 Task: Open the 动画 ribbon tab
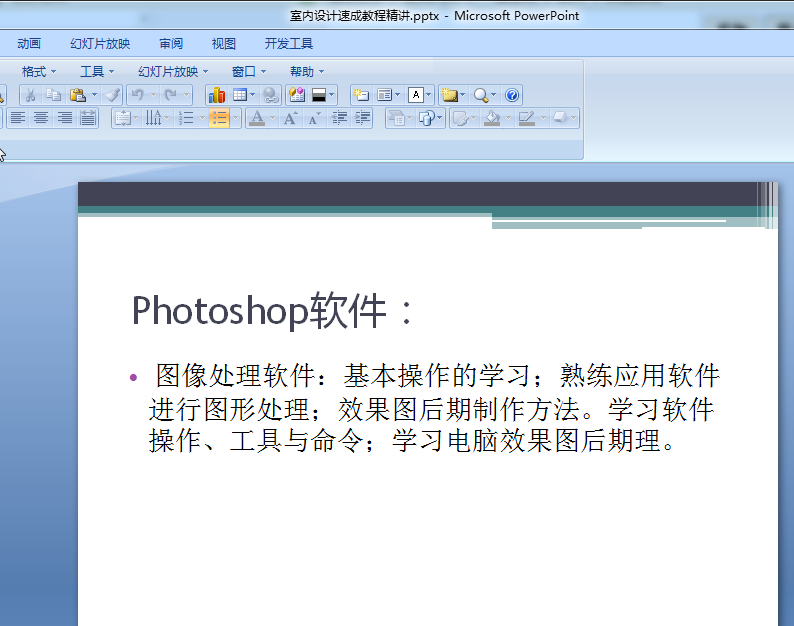point(29,44)
